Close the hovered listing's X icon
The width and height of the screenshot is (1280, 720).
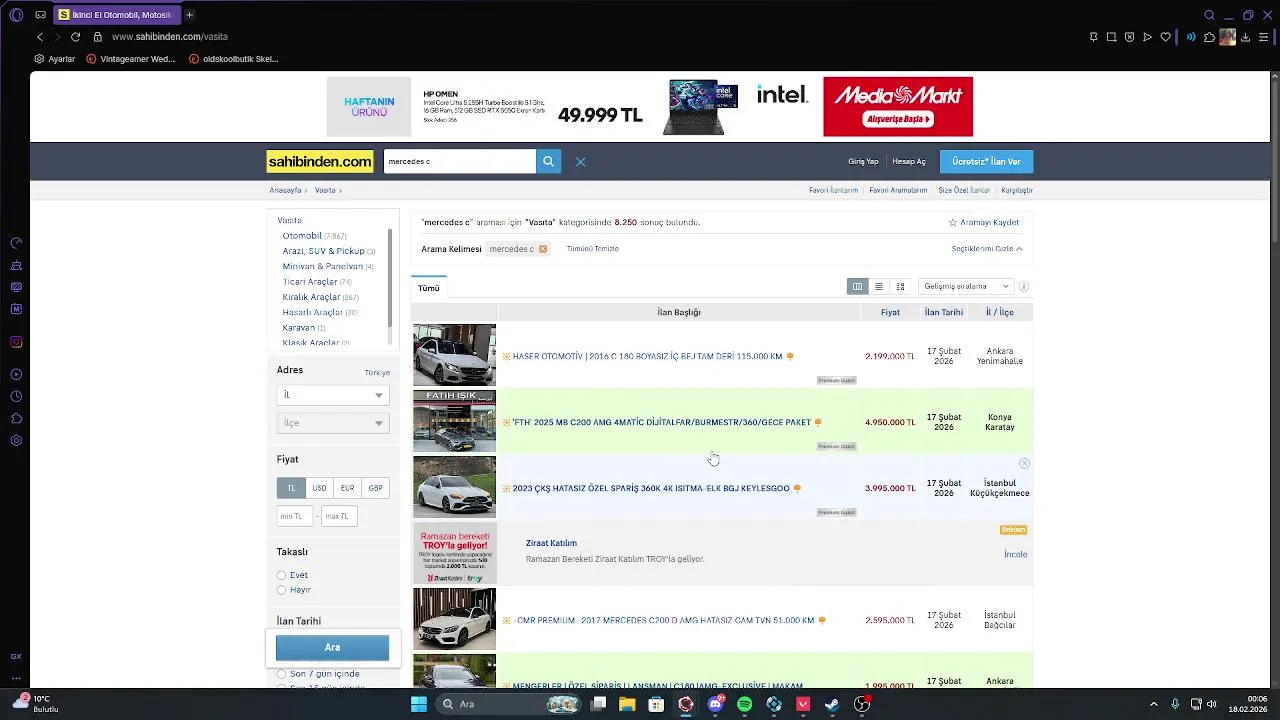[x=1024, y=464]
